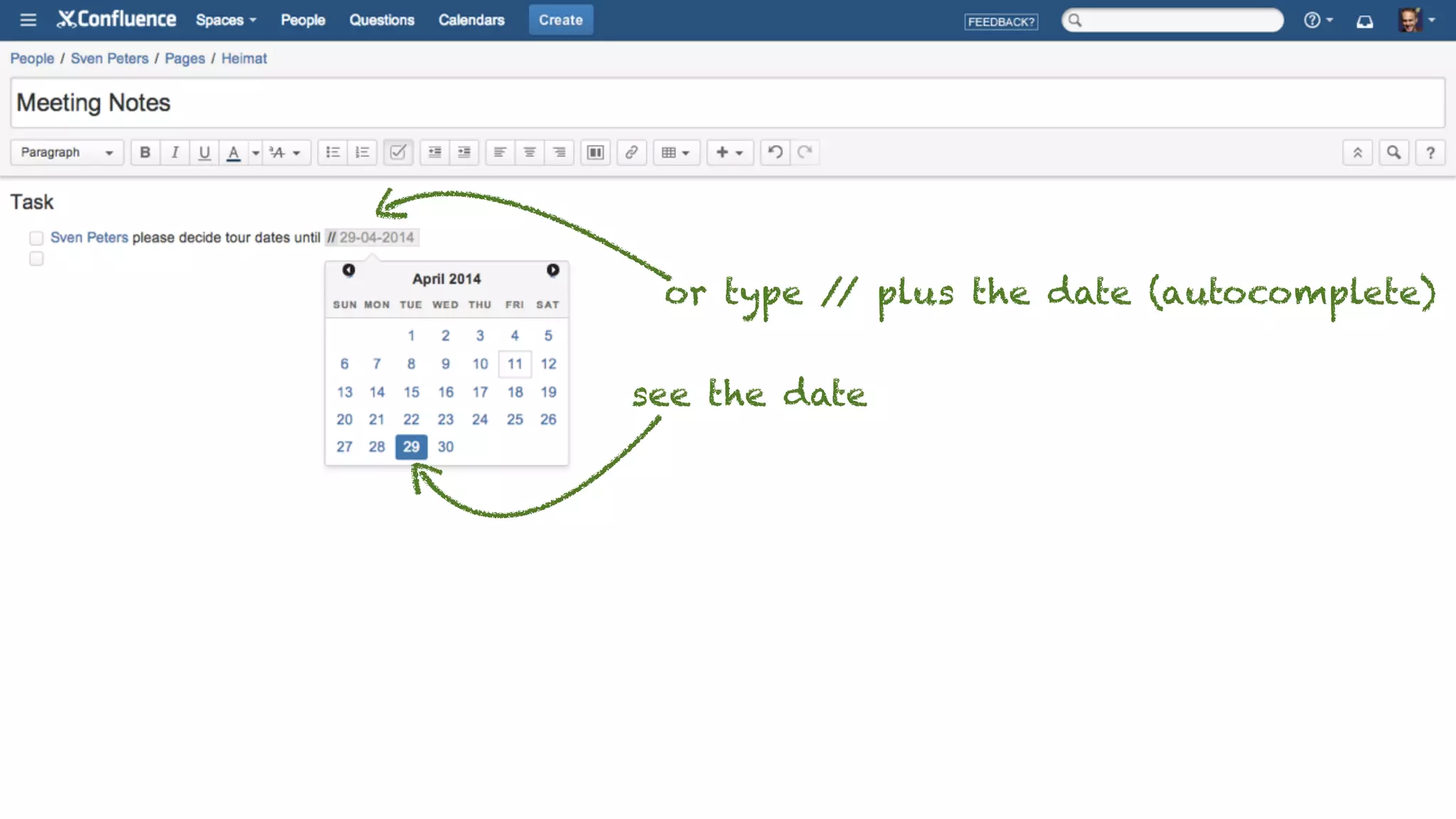Toggle the task list button
This screenshot has height=819, width=1456.
(x=398, y=152)
